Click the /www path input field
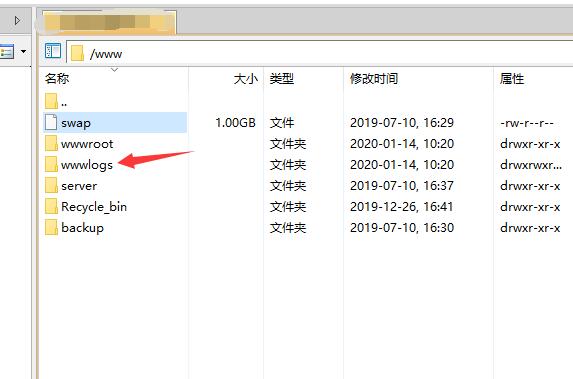The height and width of the screenshot is (379, 573). coord(320,53)
